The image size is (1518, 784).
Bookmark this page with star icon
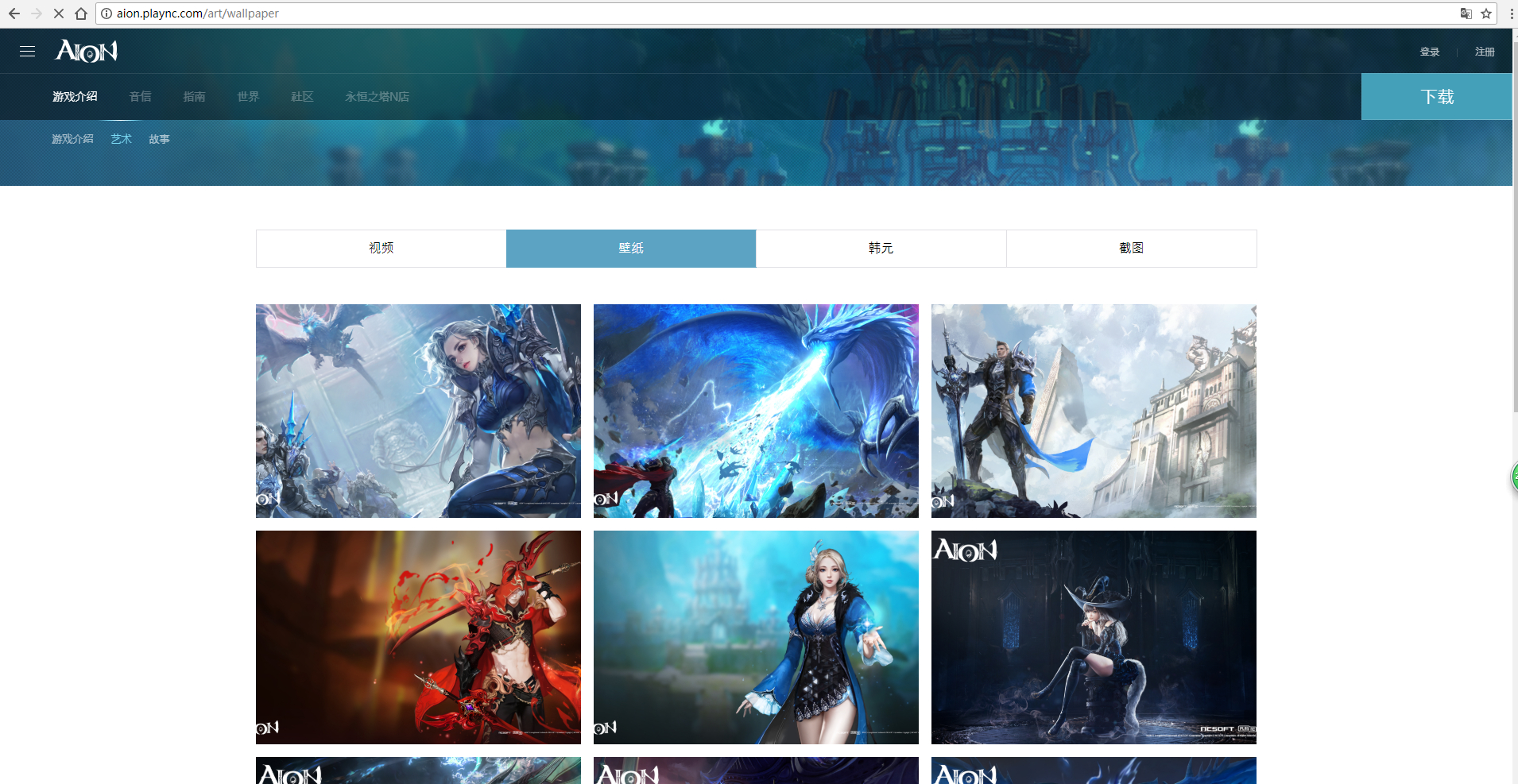pyautogui.click(x=1486, y=14)
